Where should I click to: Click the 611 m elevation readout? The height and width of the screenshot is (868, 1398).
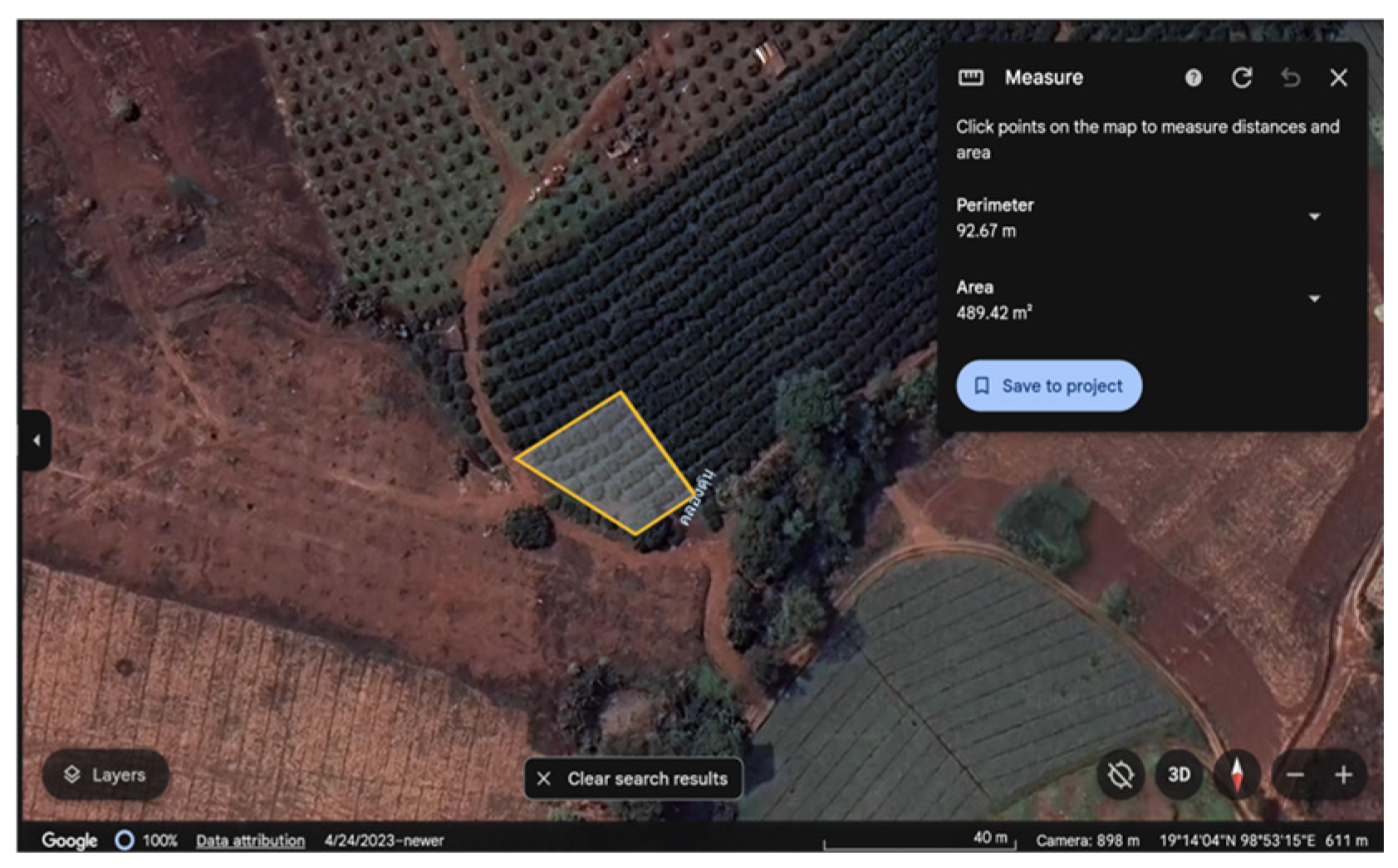click(x=1346, y=841)
